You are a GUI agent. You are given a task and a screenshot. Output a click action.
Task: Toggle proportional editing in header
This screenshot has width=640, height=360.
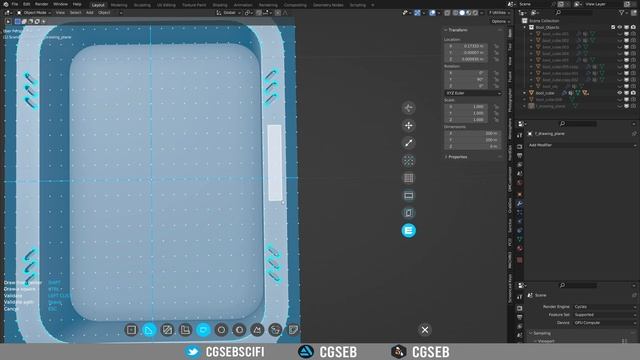pos(278,13)
